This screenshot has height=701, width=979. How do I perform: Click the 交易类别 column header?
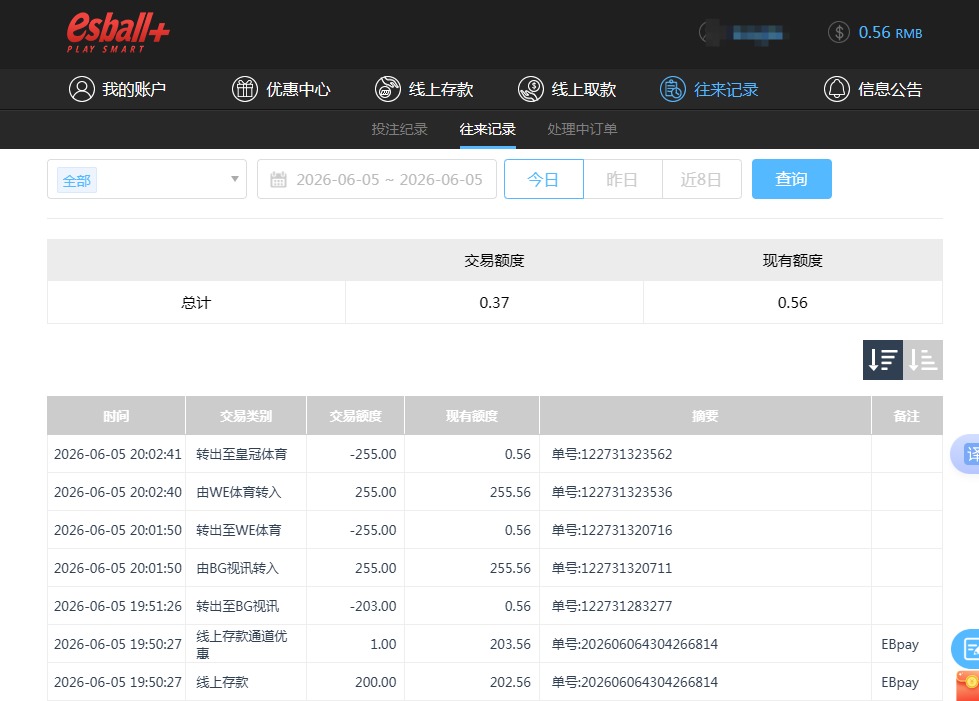246,416
